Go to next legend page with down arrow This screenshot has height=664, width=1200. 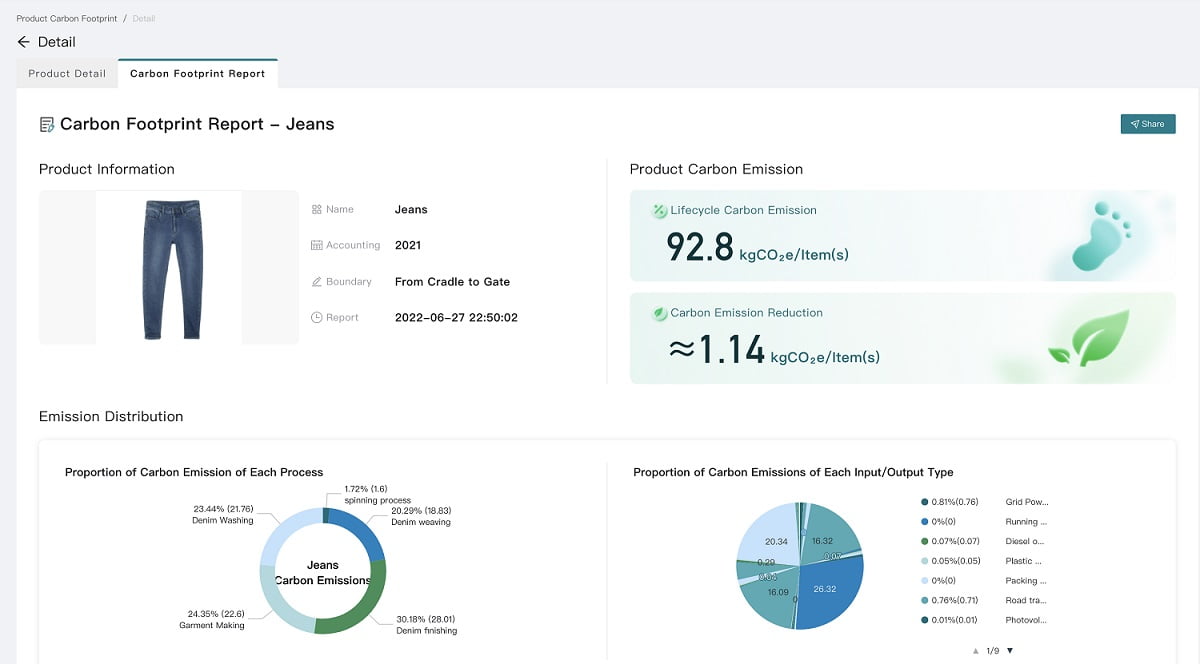point(1010,651)
